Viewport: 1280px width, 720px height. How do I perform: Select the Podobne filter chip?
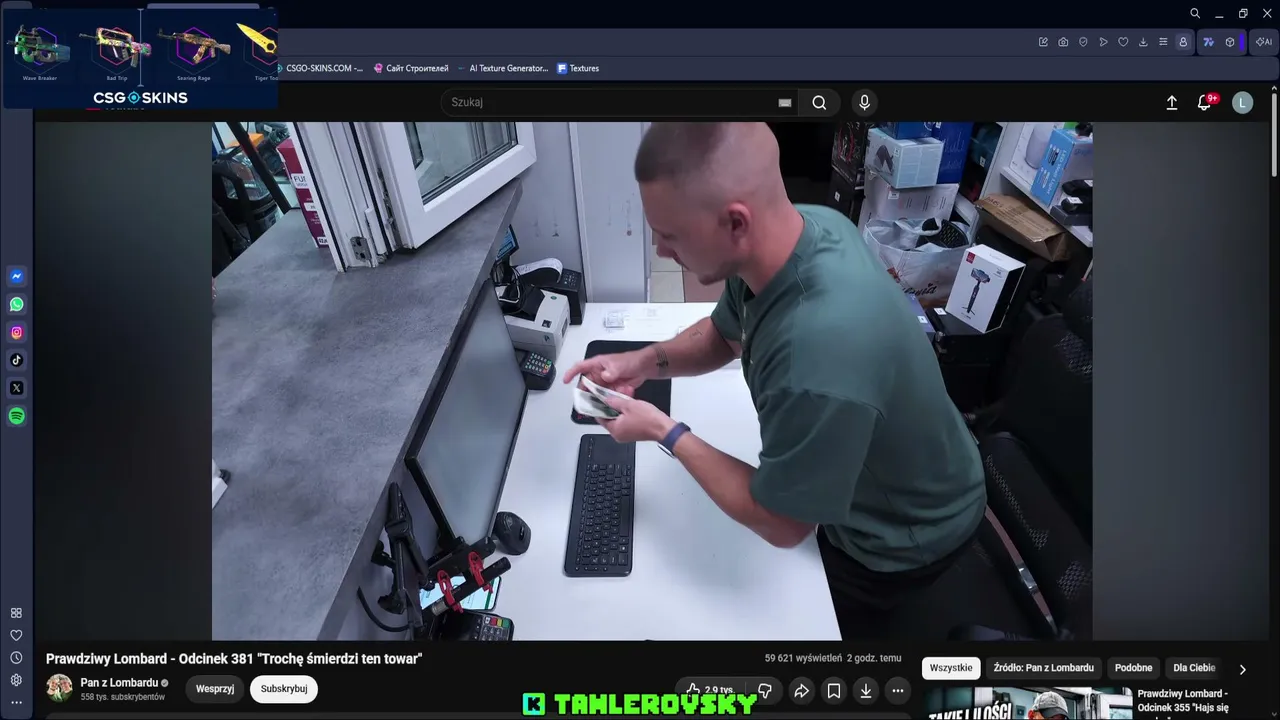point(1133,668)
